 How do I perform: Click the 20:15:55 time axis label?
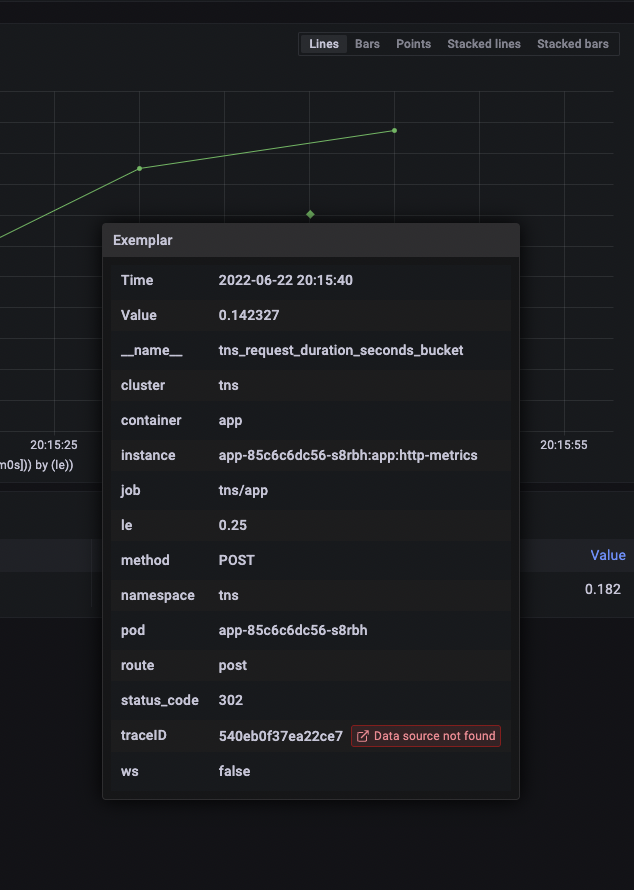tap(564, 444)
